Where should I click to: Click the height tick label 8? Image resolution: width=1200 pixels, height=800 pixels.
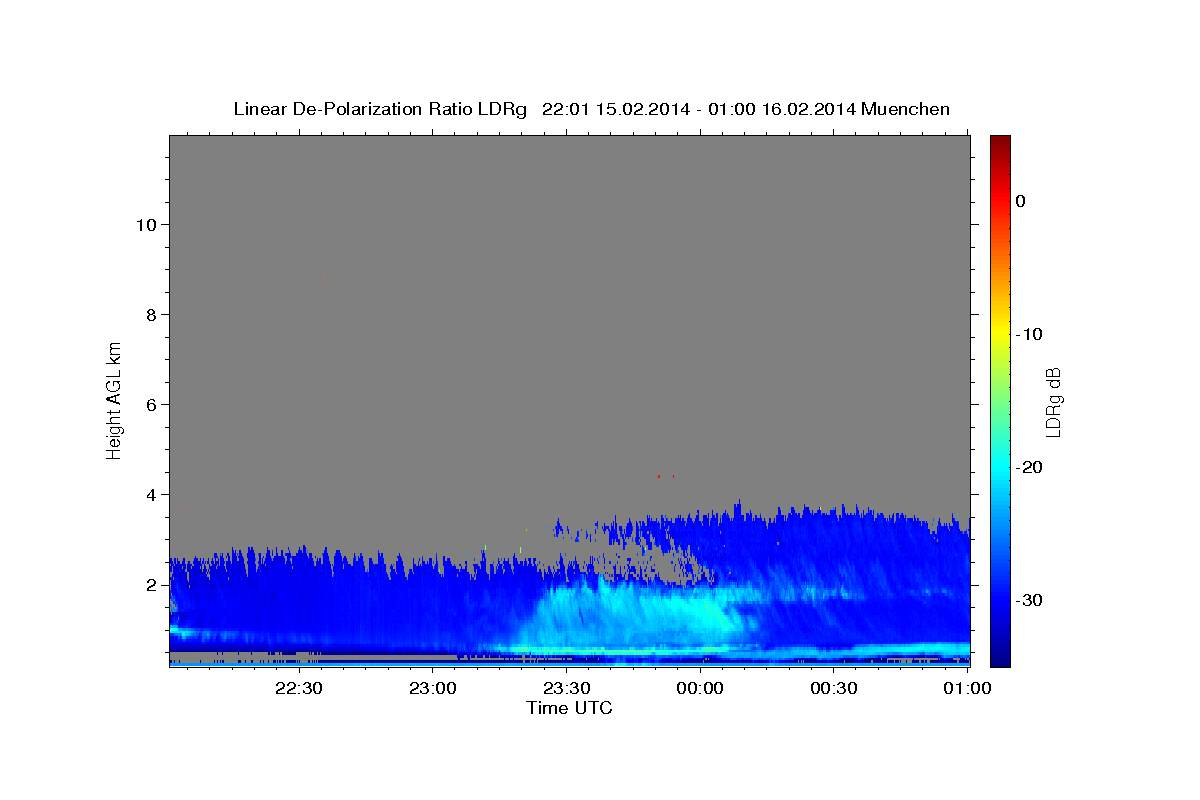pos(152,315)
